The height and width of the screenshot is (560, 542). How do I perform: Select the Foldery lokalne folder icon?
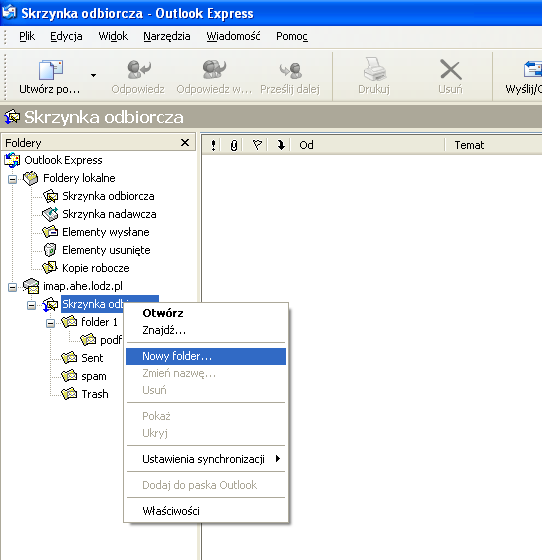[31, 178]
